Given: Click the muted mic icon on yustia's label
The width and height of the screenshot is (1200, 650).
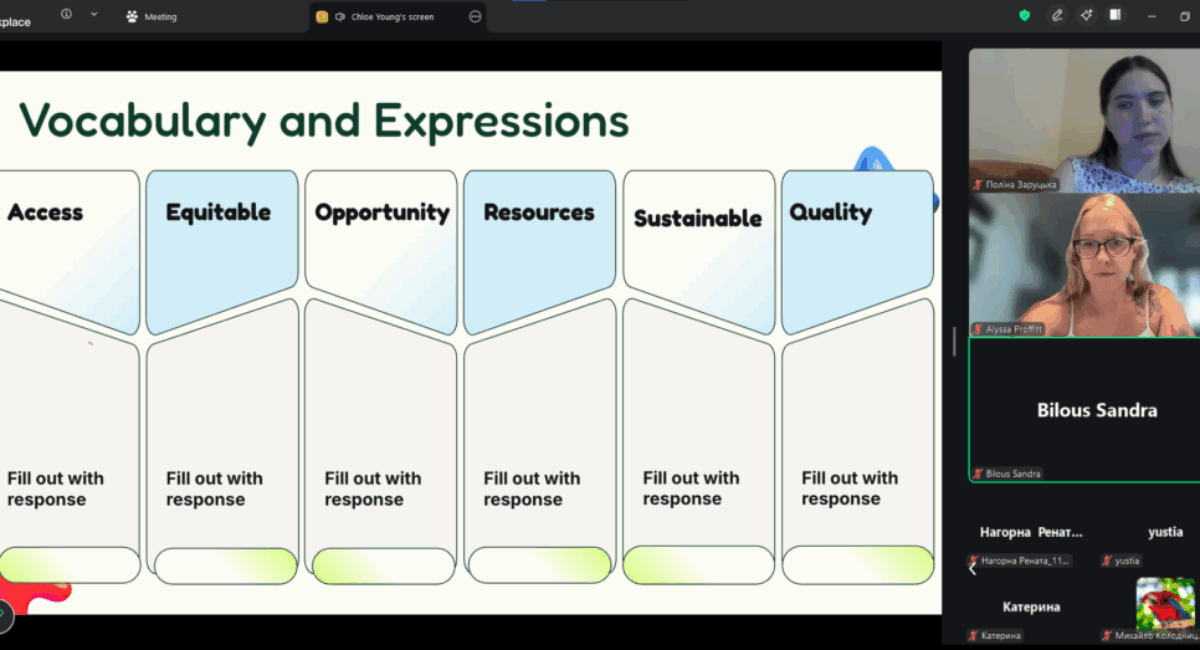Looking at the screenshot, I should [x=1107, y=561].
